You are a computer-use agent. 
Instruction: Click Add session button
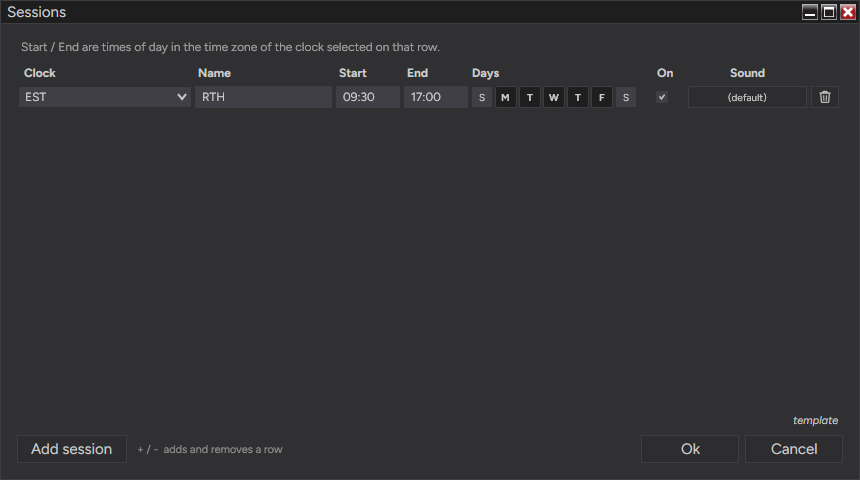(72, 449)
